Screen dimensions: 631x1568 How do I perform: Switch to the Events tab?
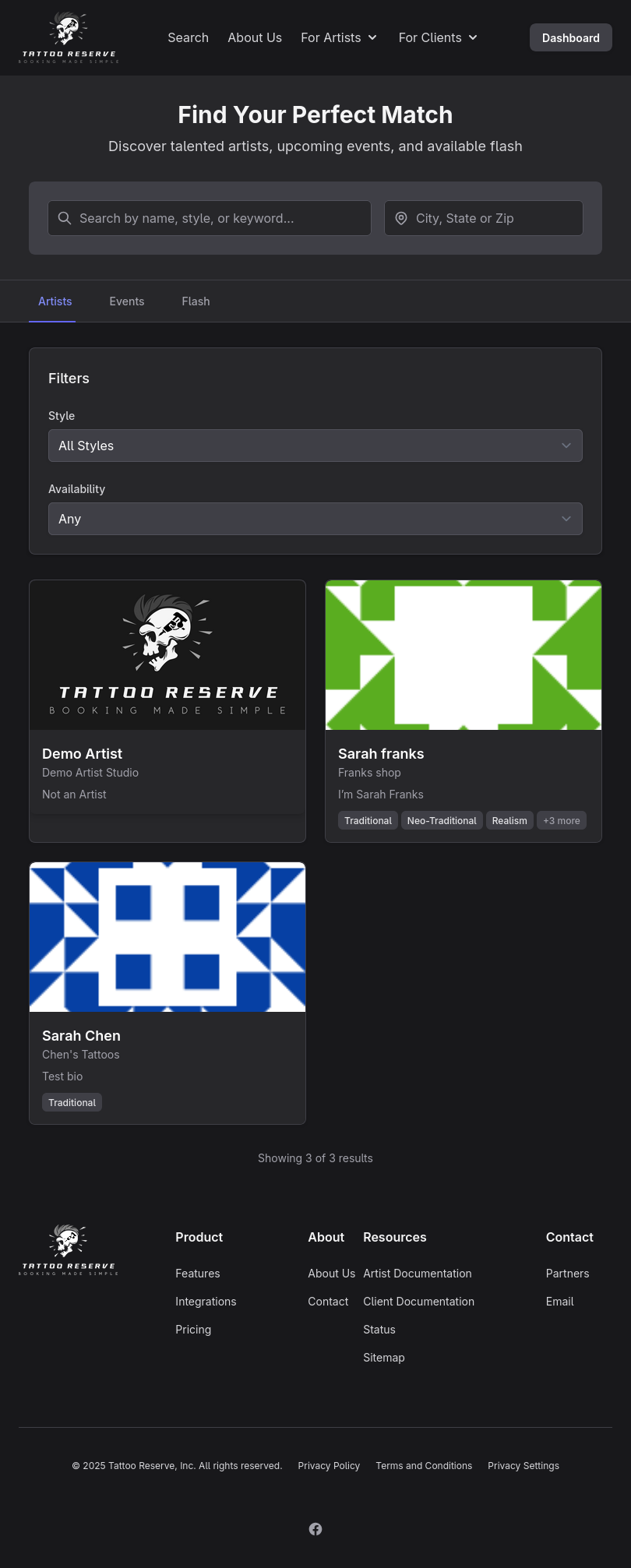tap(127, 301)
